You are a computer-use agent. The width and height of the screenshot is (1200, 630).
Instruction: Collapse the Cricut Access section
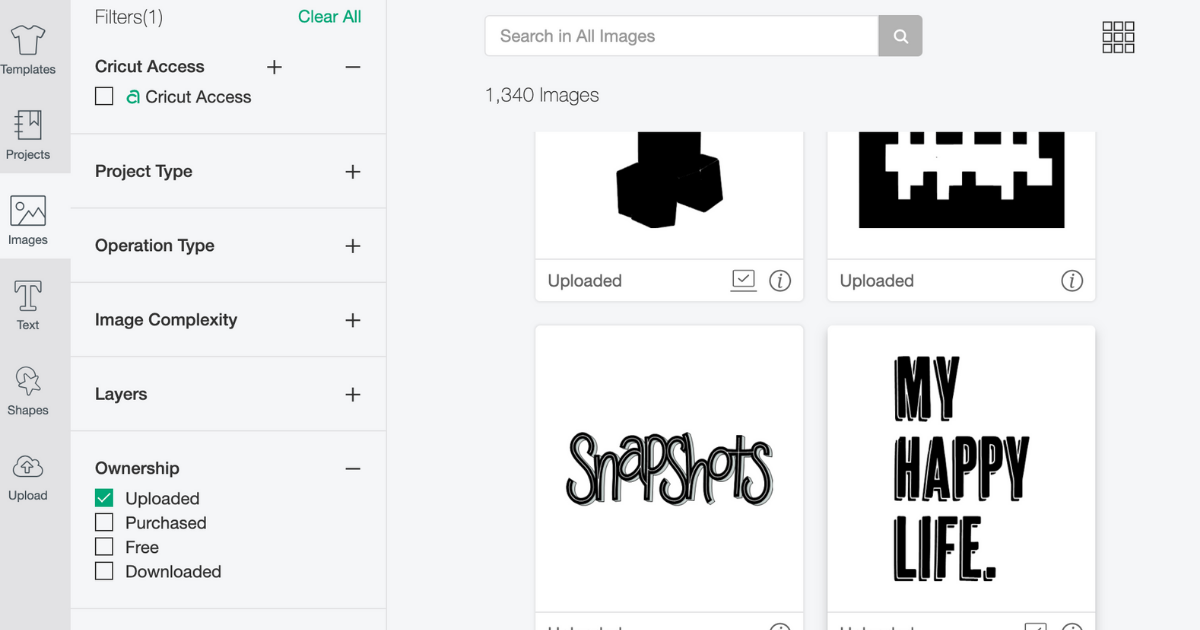tap(352, 67)
